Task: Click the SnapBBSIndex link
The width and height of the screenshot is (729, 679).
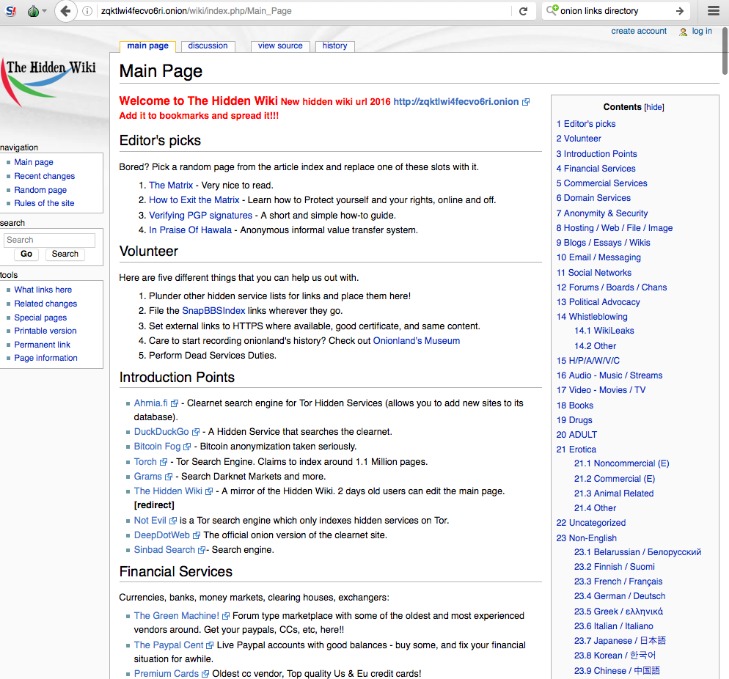Action: pos(213,311)
